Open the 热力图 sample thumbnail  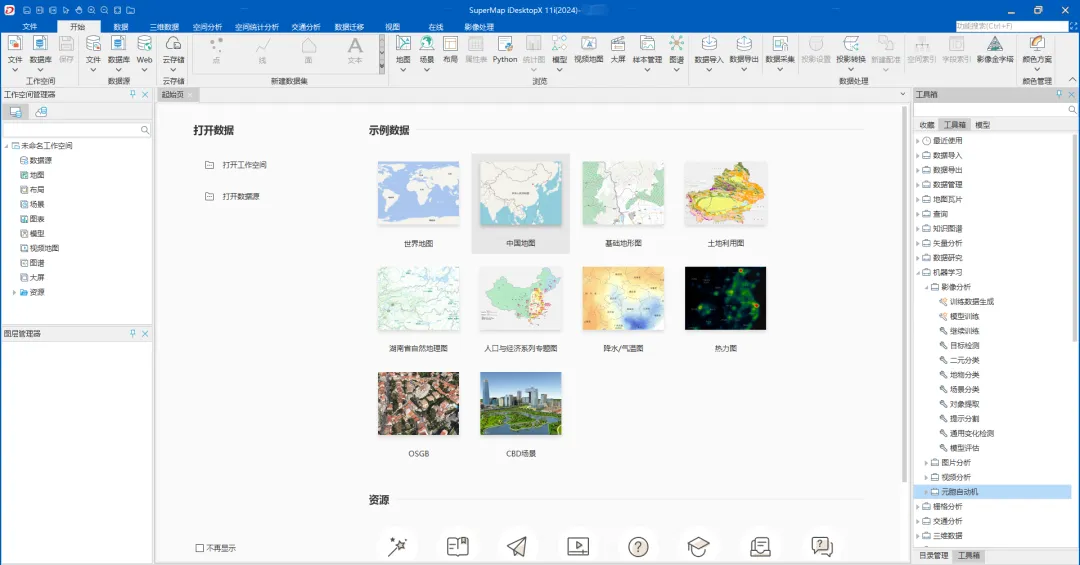click(x=725, y=298)
